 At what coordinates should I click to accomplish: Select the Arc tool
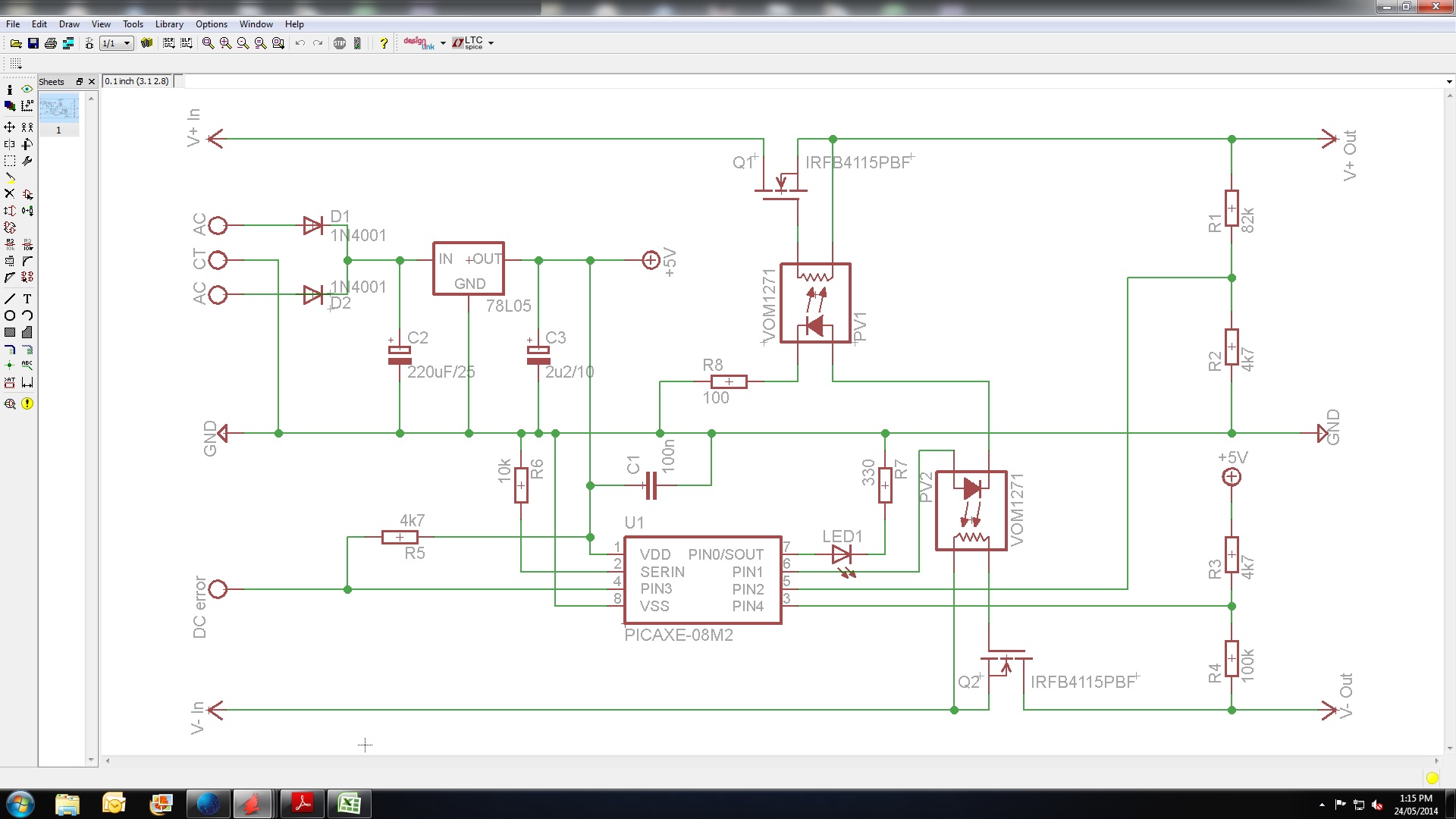[27, 315]
